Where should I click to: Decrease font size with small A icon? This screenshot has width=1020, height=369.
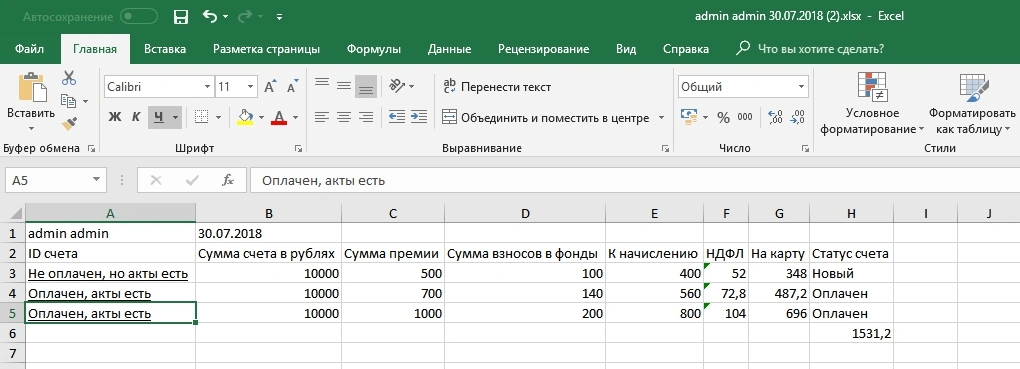[292, 87]
